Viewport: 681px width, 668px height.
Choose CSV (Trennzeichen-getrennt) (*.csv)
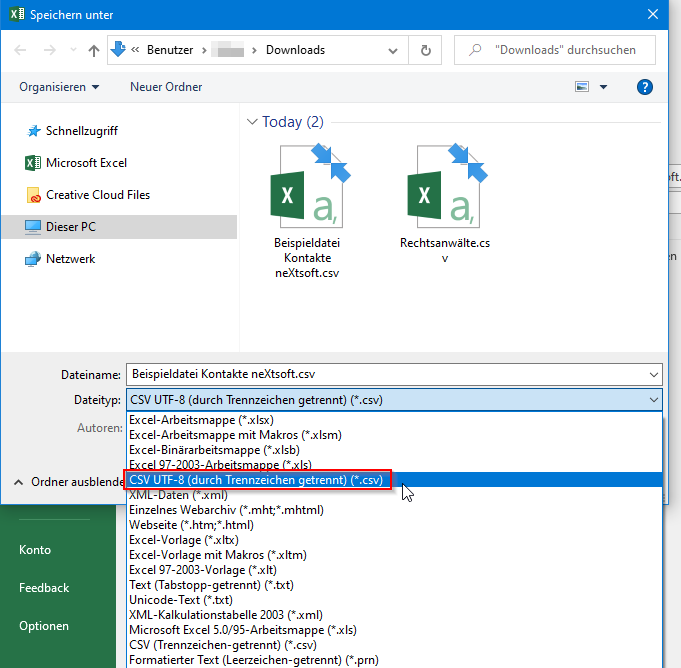pos(394,645)
